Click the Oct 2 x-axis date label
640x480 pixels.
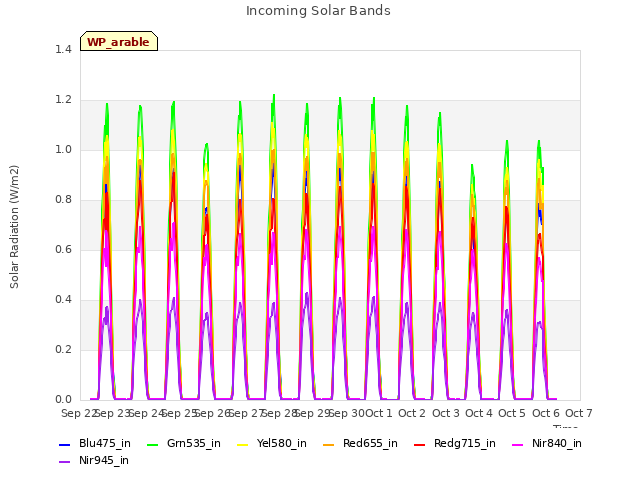pos(412,413)
